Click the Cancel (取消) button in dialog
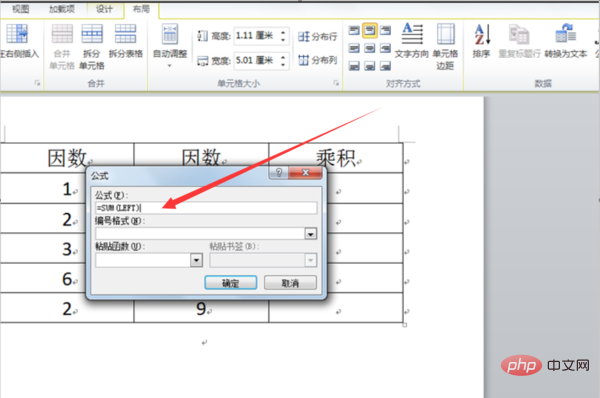 click(x=290, y=283)
